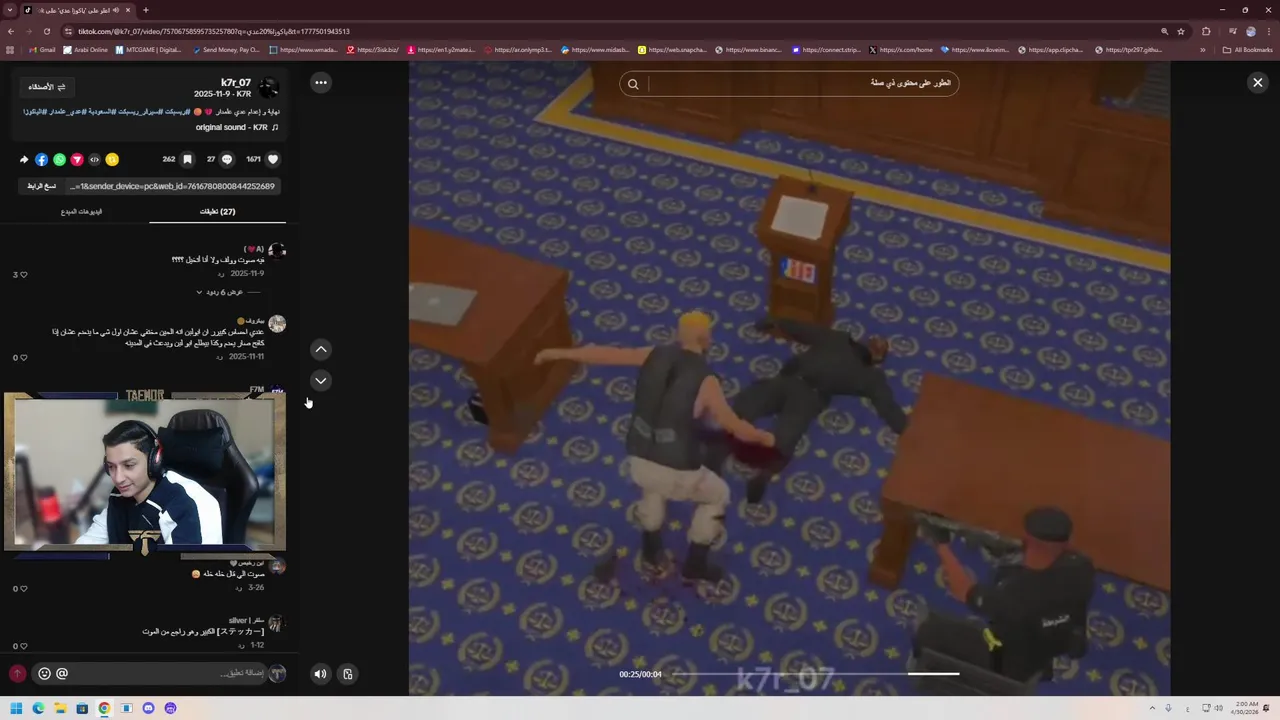Open Microsoft Edge from the taskbar
Image resolution: width=1280 pixels, height=720 pixels.
tap(38, 708)
